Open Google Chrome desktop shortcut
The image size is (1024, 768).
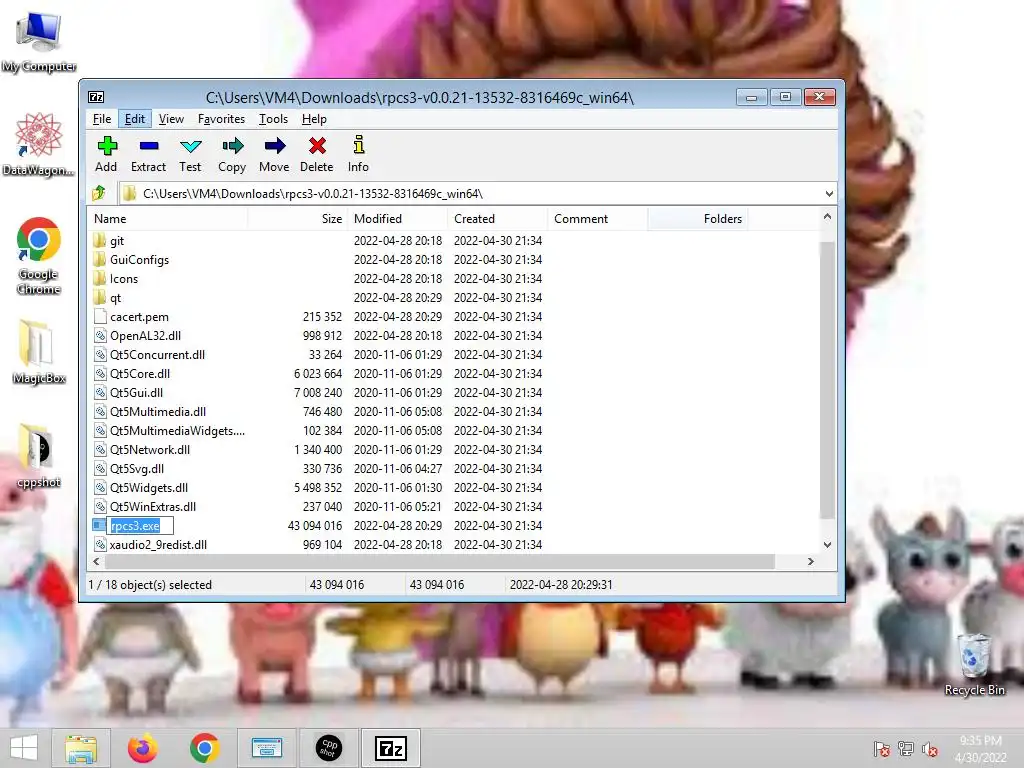39,255
